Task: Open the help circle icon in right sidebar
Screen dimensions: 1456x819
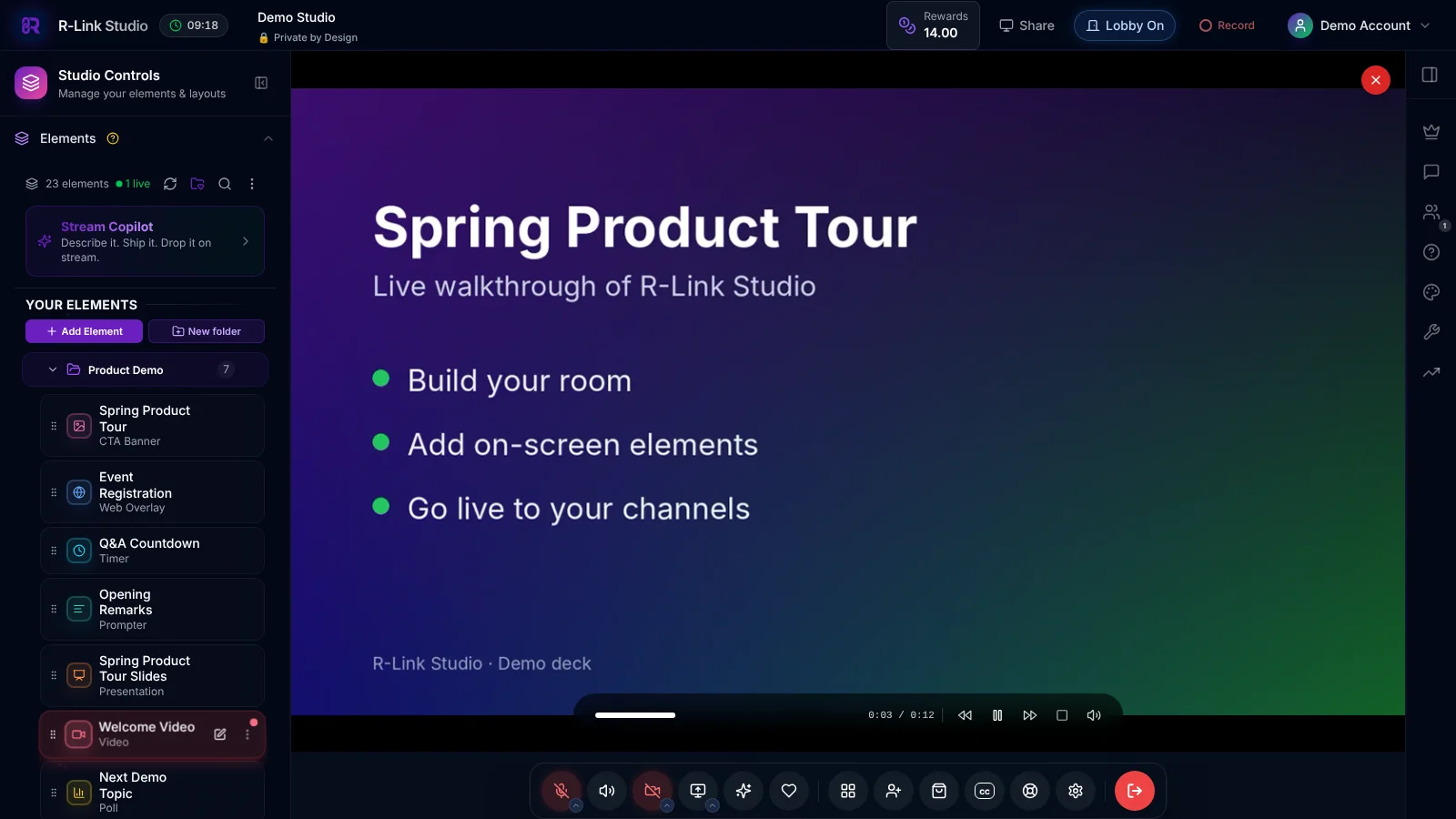Action: (x=1431, y=252)
